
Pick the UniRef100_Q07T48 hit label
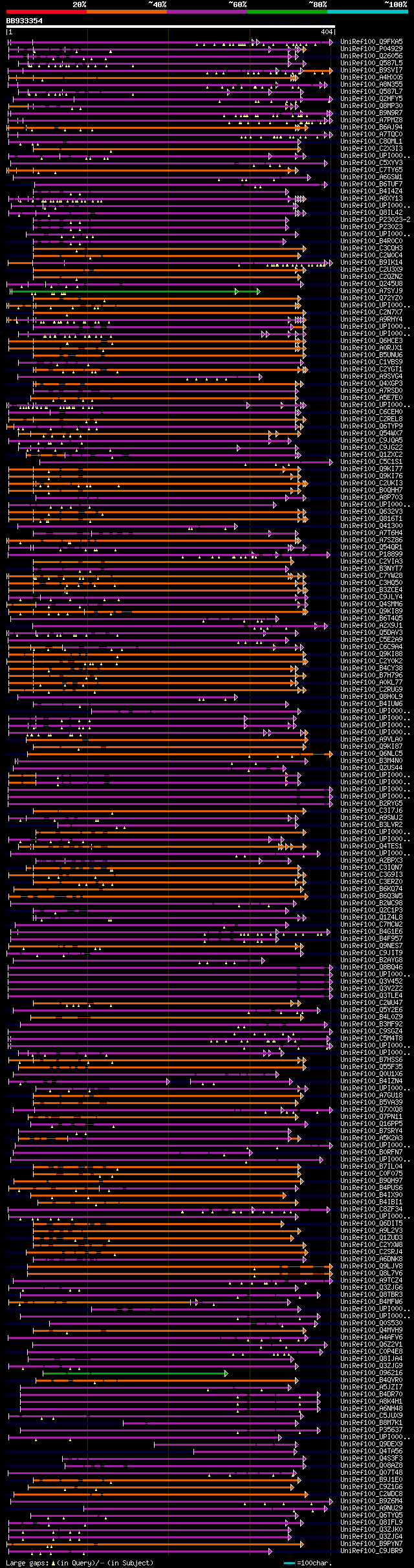pyautogui.click(x=371, y=1472)
